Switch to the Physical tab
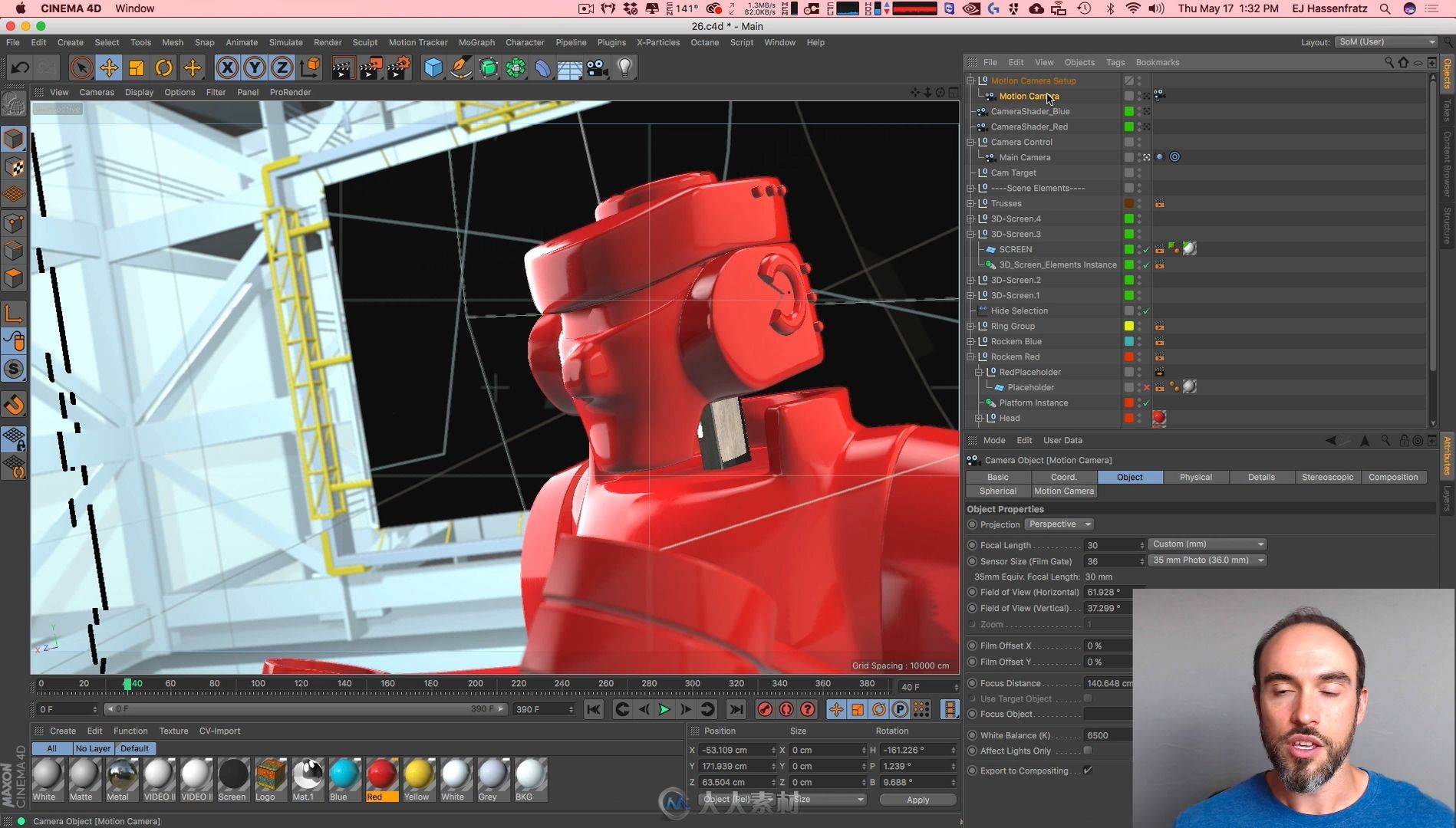The height and width of the screenshot is (828, 1456). click(1196, 477)
